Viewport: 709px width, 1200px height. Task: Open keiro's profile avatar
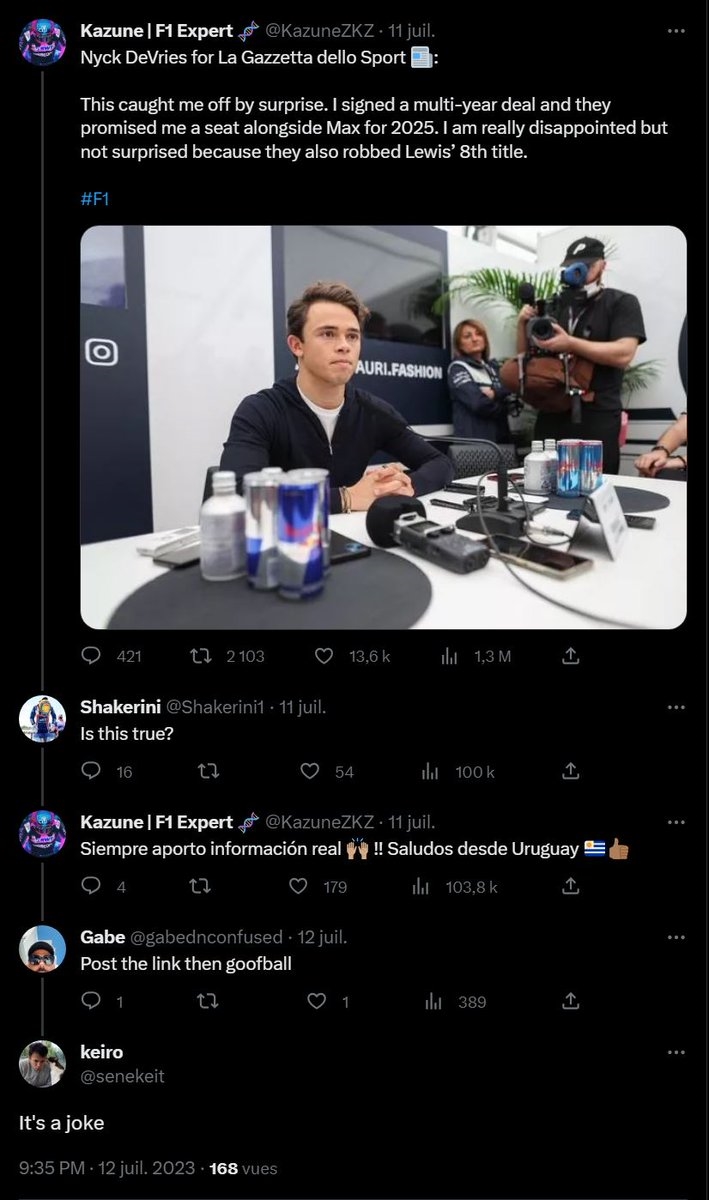[42, 1063]
